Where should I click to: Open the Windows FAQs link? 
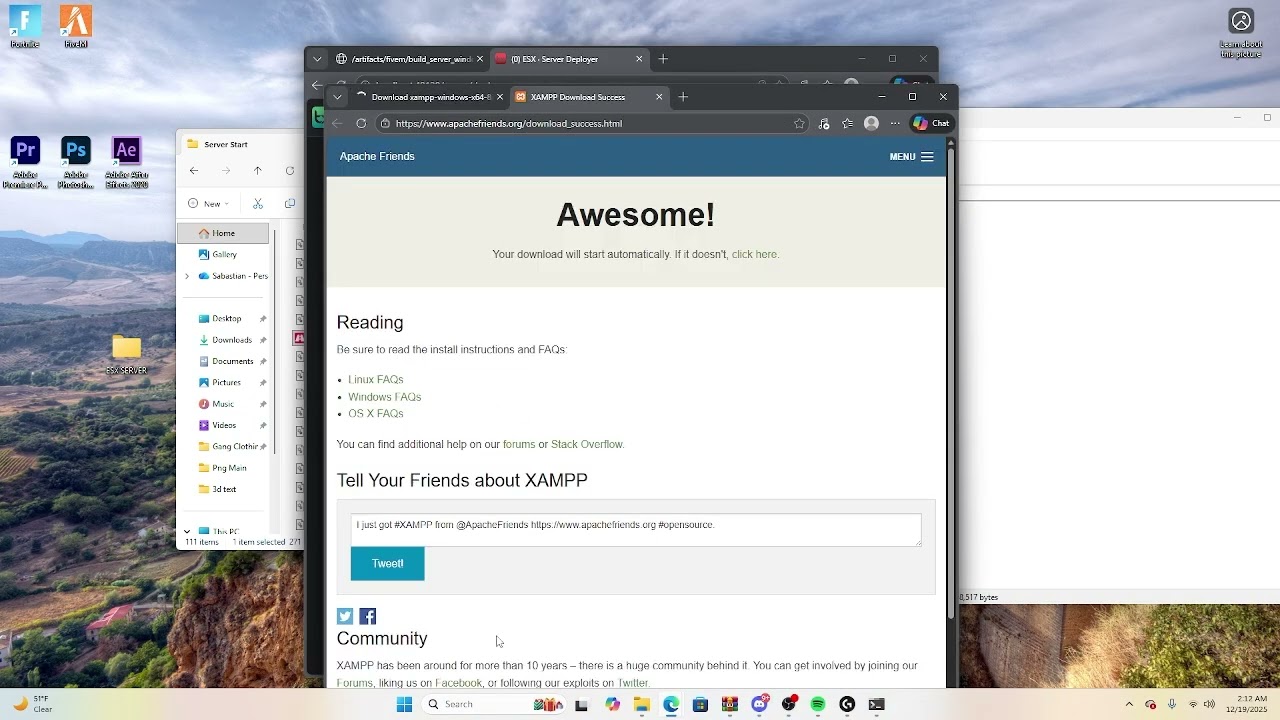tap(385, 397)
